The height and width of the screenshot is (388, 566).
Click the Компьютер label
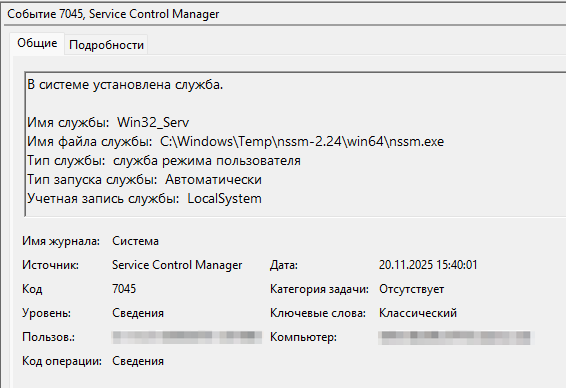[x=303, y=337]
